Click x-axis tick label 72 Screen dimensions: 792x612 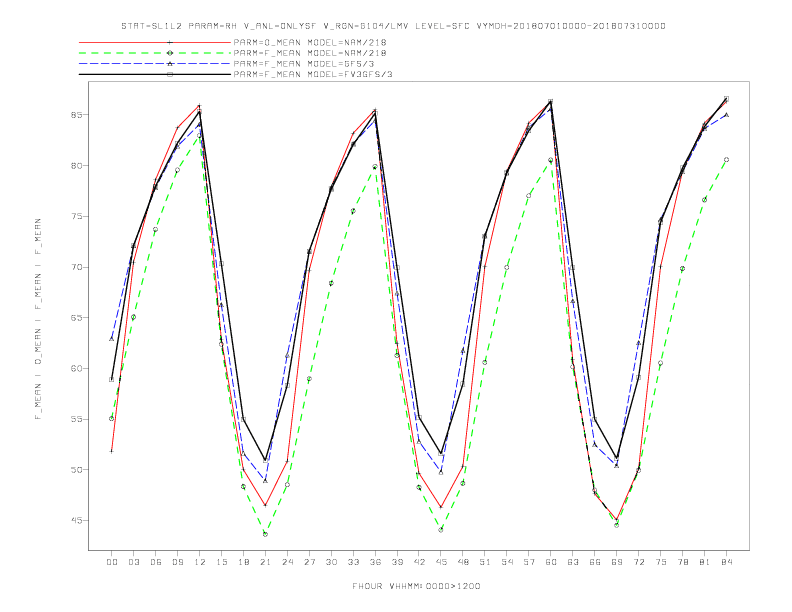coord(638,562)
